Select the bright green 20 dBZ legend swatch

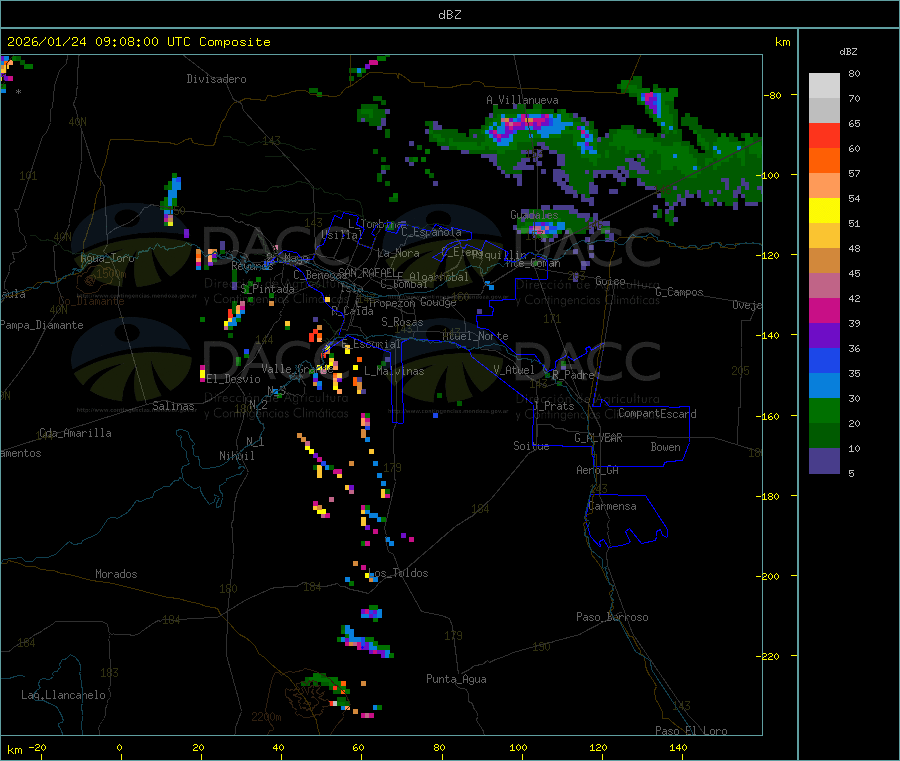click(824, 410)
